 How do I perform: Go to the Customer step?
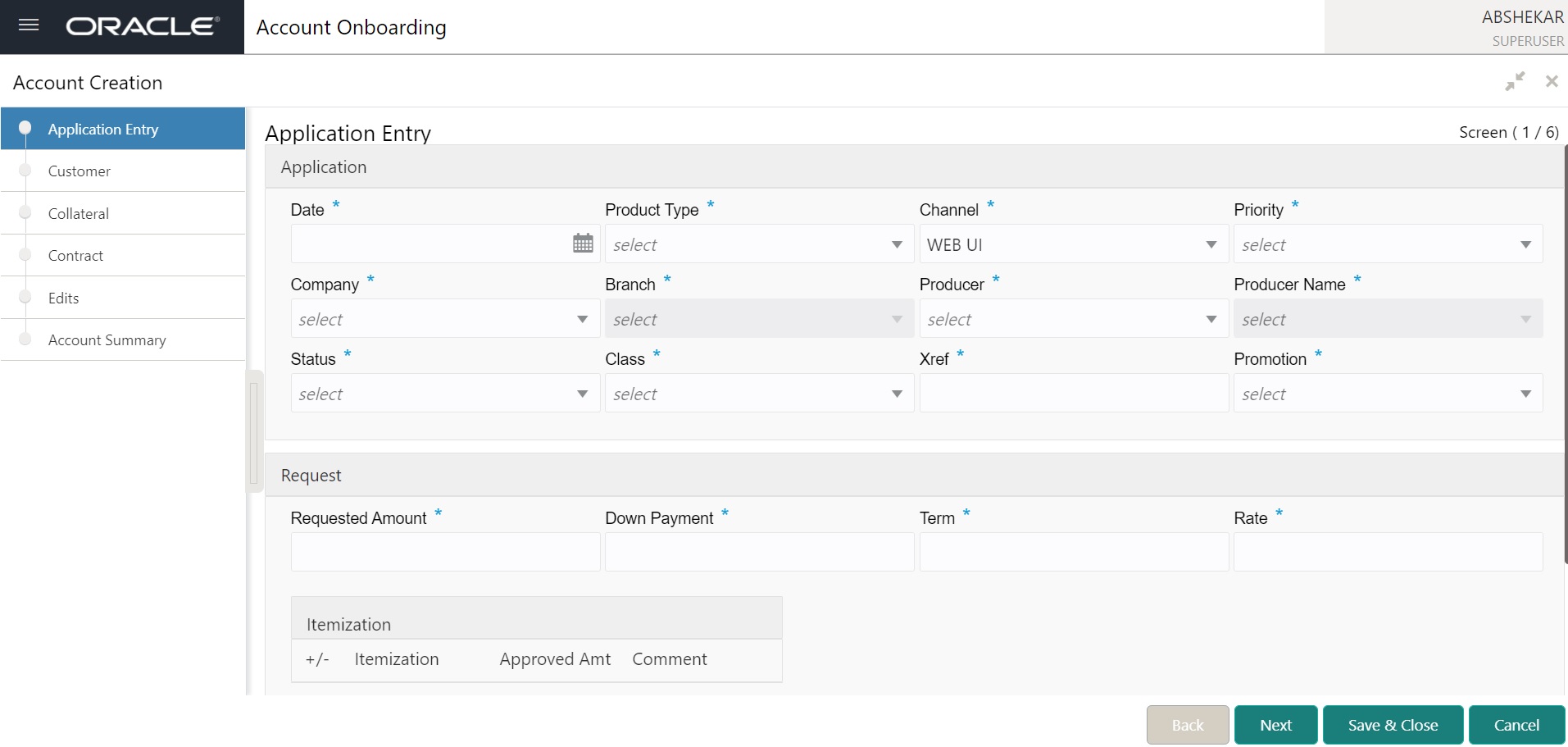[x=123, y=171]
